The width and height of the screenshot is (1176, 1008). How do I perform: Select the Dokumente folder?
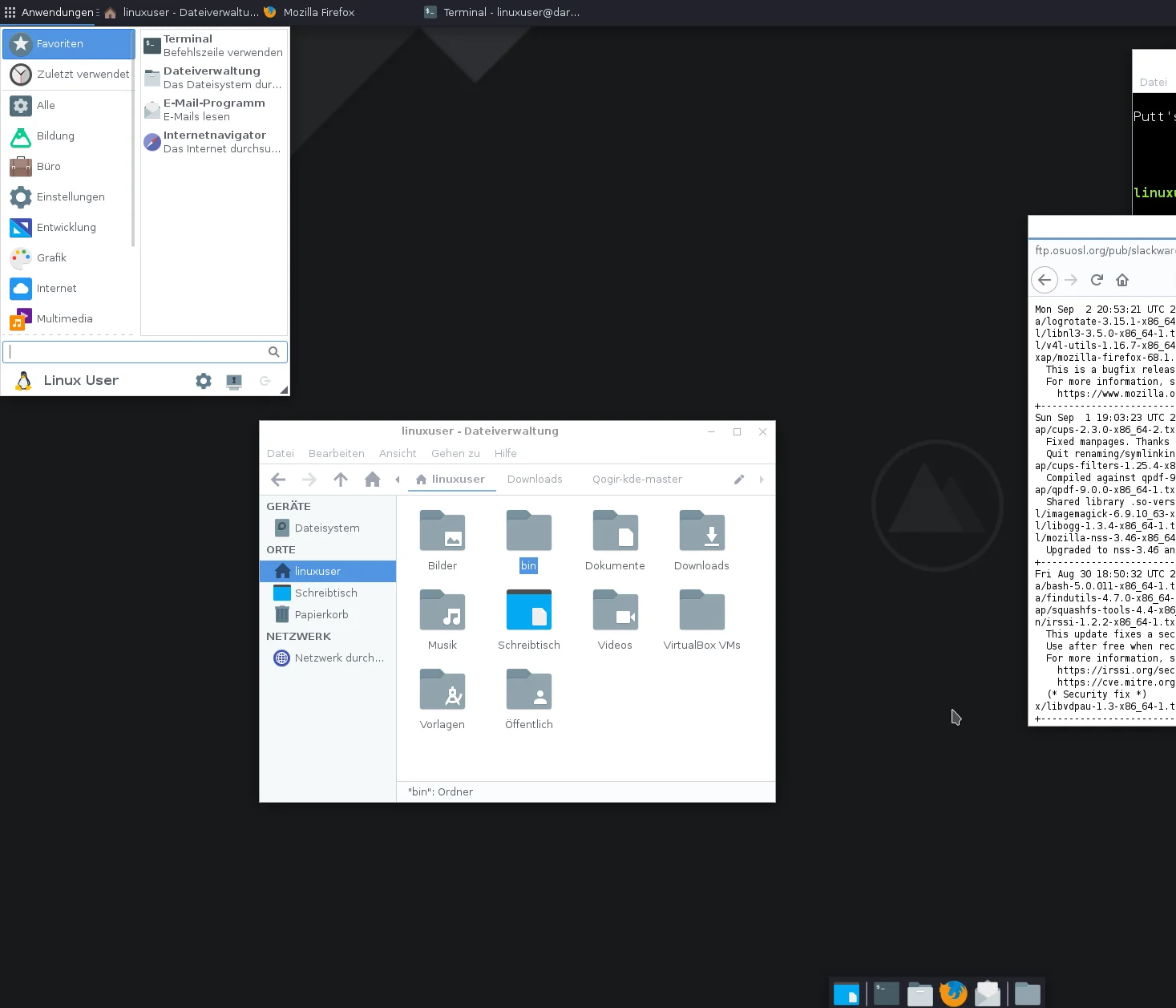click(615, 540)
